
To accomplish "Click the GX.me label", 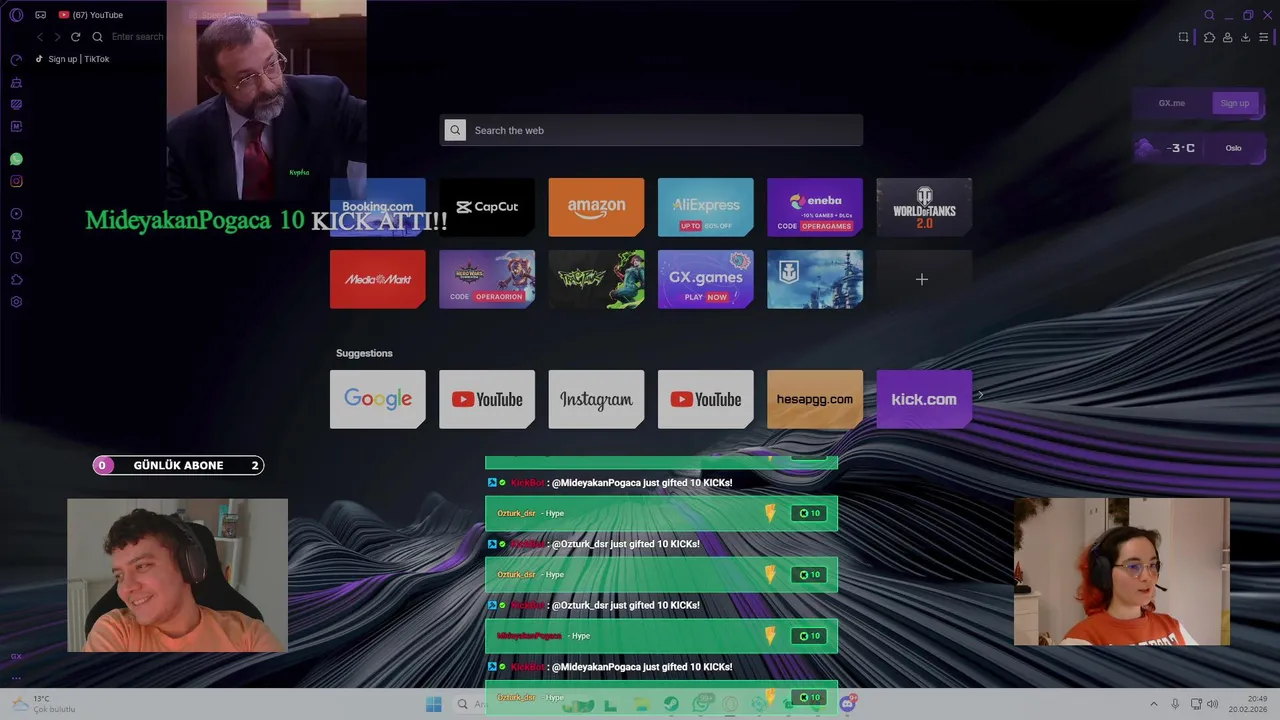I will pyautogui.click(x=1171, y=103).
